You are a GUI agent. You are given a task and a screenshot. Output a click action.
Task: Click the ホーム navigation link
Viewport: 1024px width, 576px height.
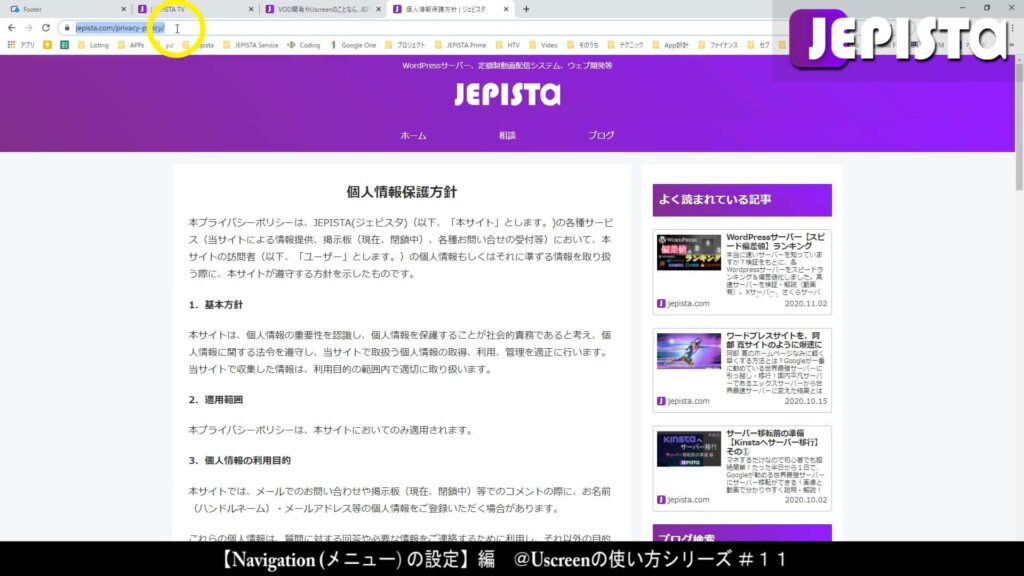coord(413,134)
